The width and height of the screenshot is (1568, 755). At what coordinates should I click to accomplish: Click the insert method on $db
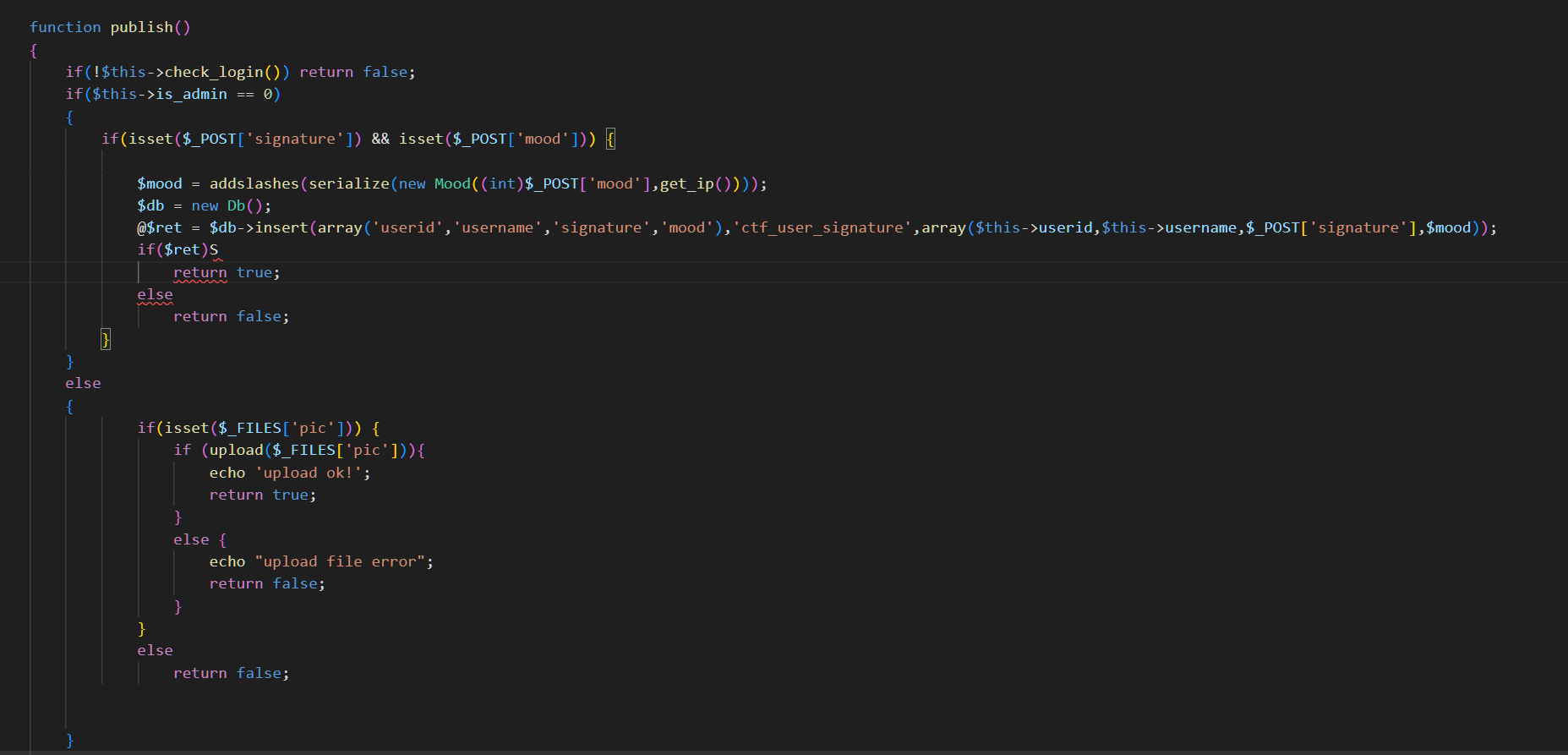[x=281, y=227]
